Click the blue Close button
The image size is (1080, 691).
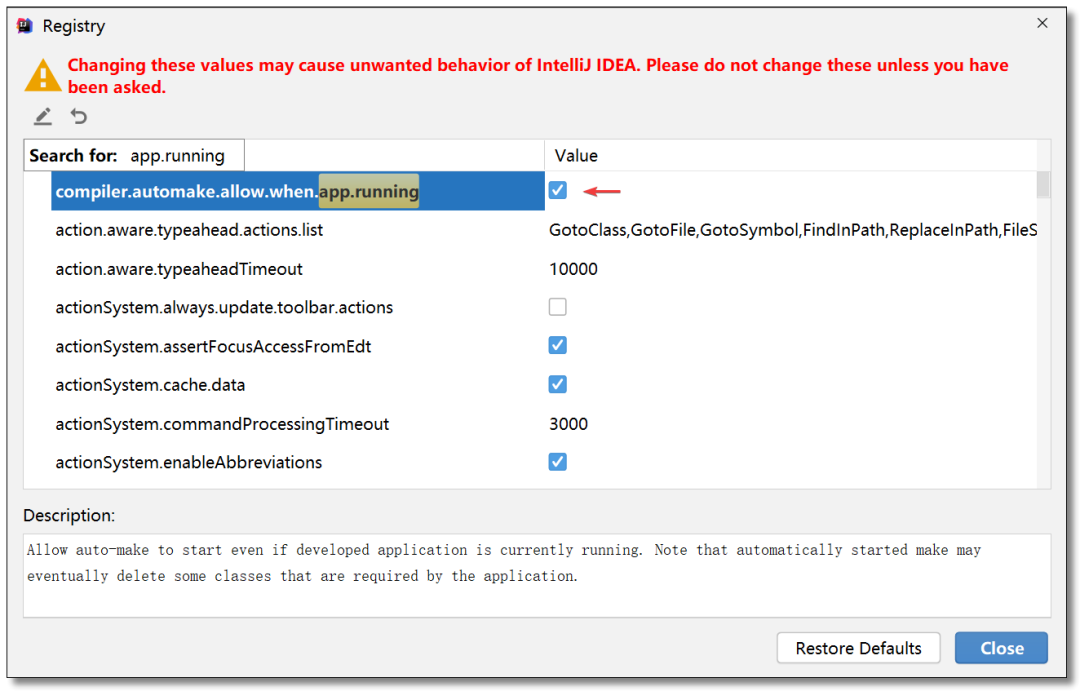tap(1001, 648)
